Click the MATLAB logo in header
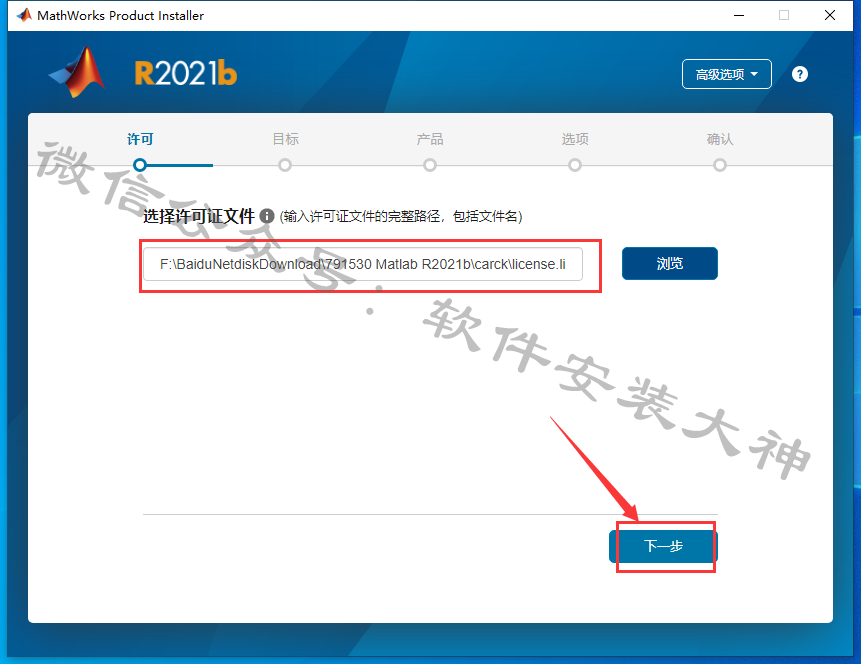 [77, 72]
